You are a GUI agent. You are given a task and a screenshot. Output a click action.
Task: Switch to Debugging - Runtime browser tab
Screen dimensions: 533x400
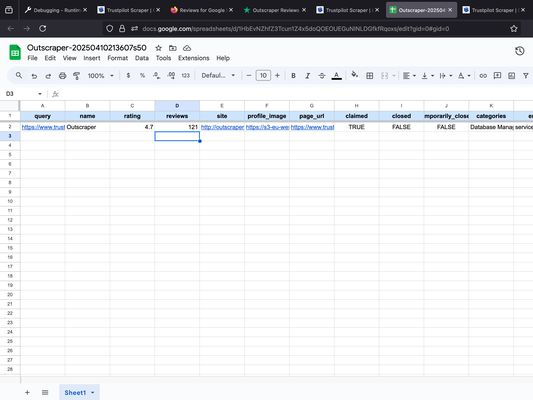point(55,10)
